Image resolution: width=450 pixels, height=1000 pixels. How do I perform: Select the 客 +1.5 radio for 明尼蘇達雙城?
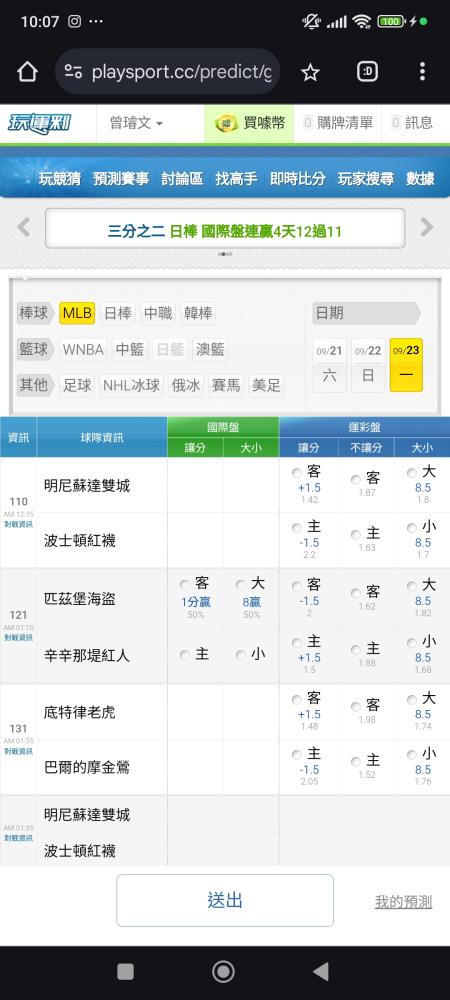click(296, 473)
